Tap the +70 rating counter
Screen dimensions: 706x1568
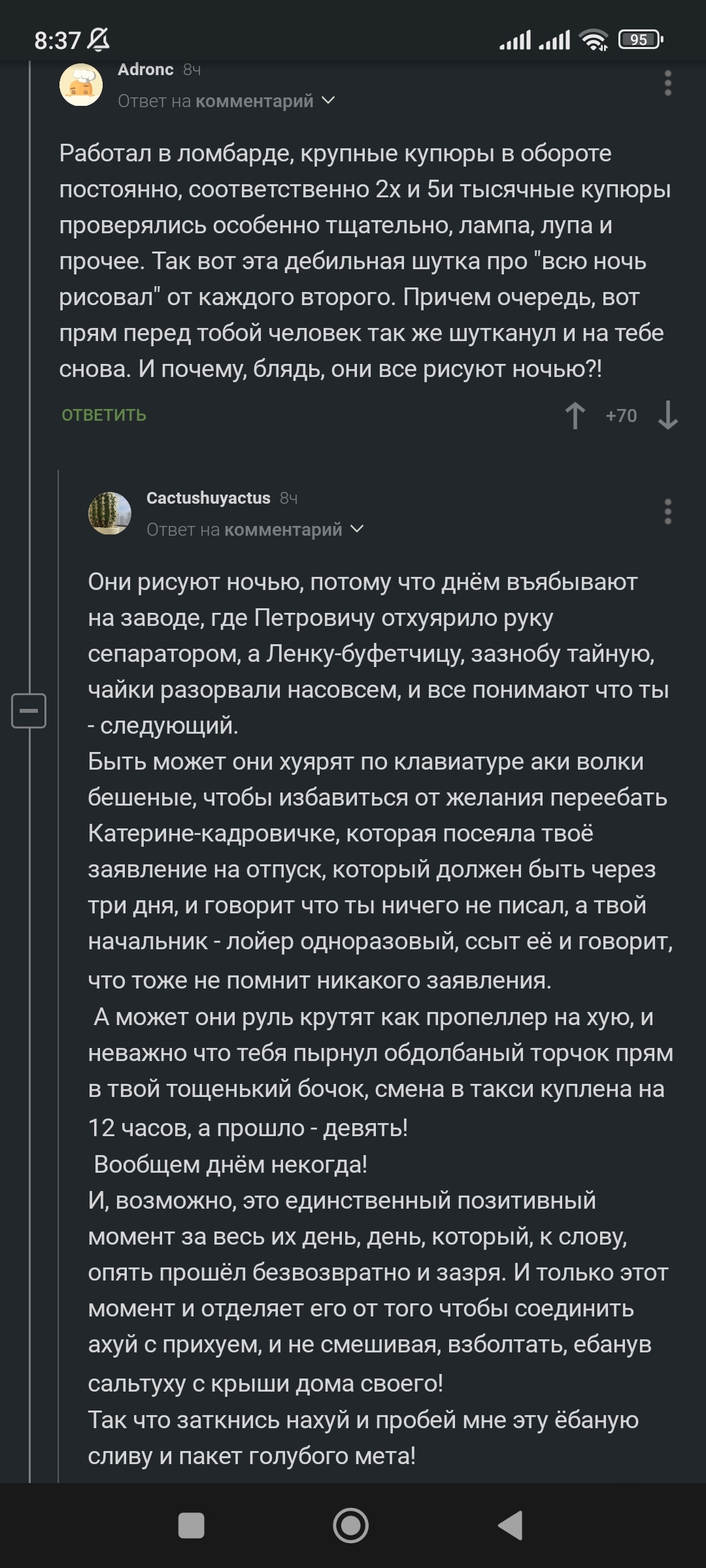(621, 416)
